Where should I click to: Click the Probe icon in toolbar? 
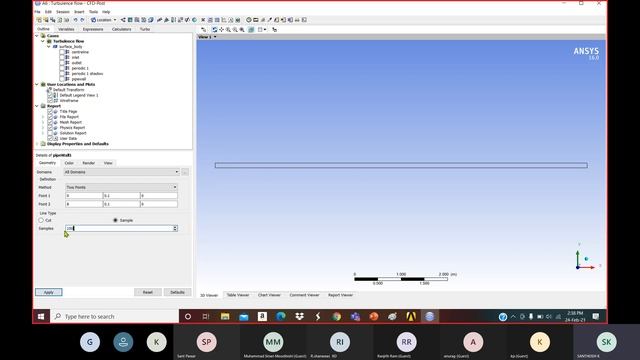pyautogui.click(x=269, y=20)
